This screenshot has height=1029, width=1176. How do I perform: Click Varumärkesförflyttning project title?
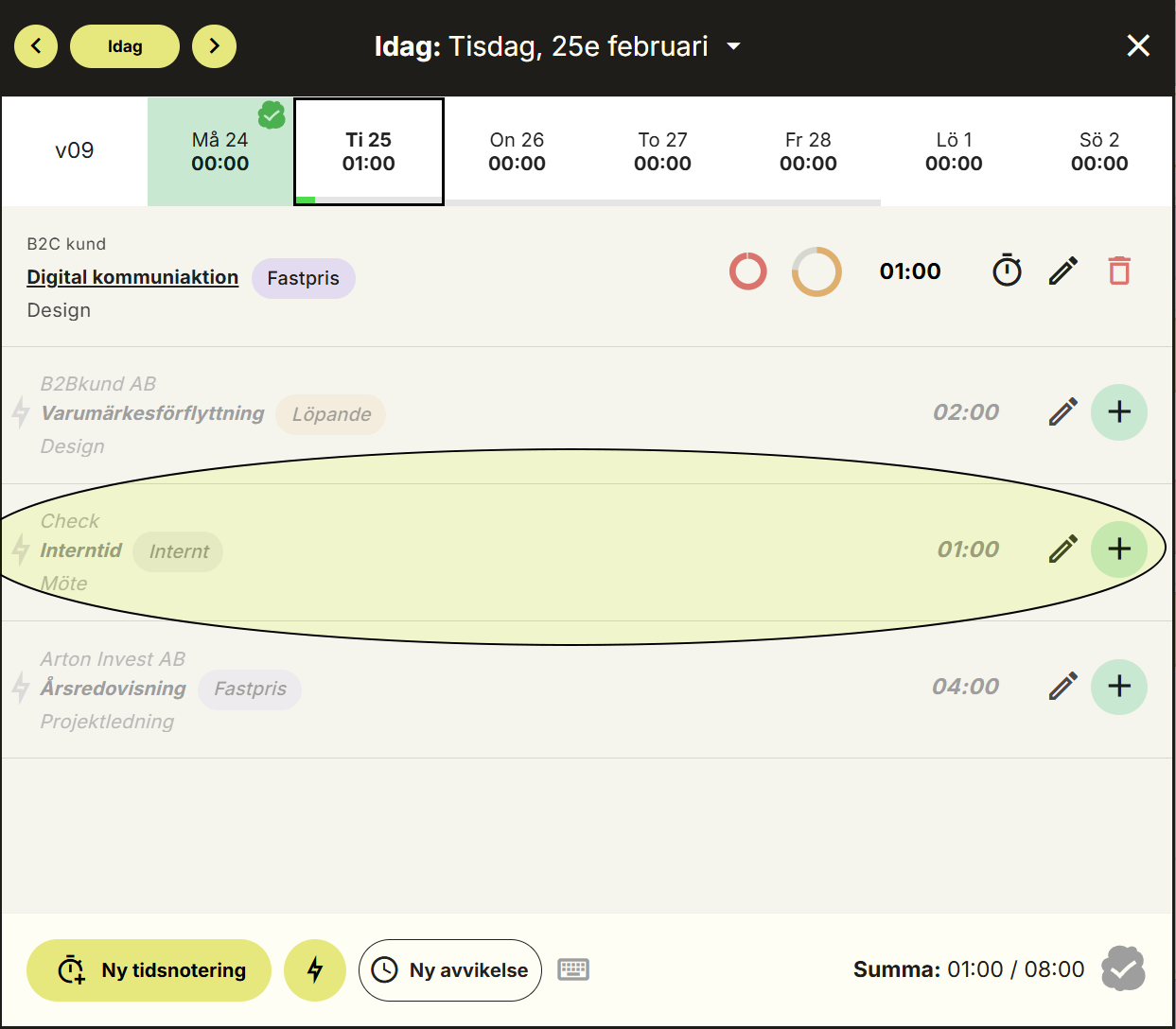pyautogui.click(x=152, y=413)
